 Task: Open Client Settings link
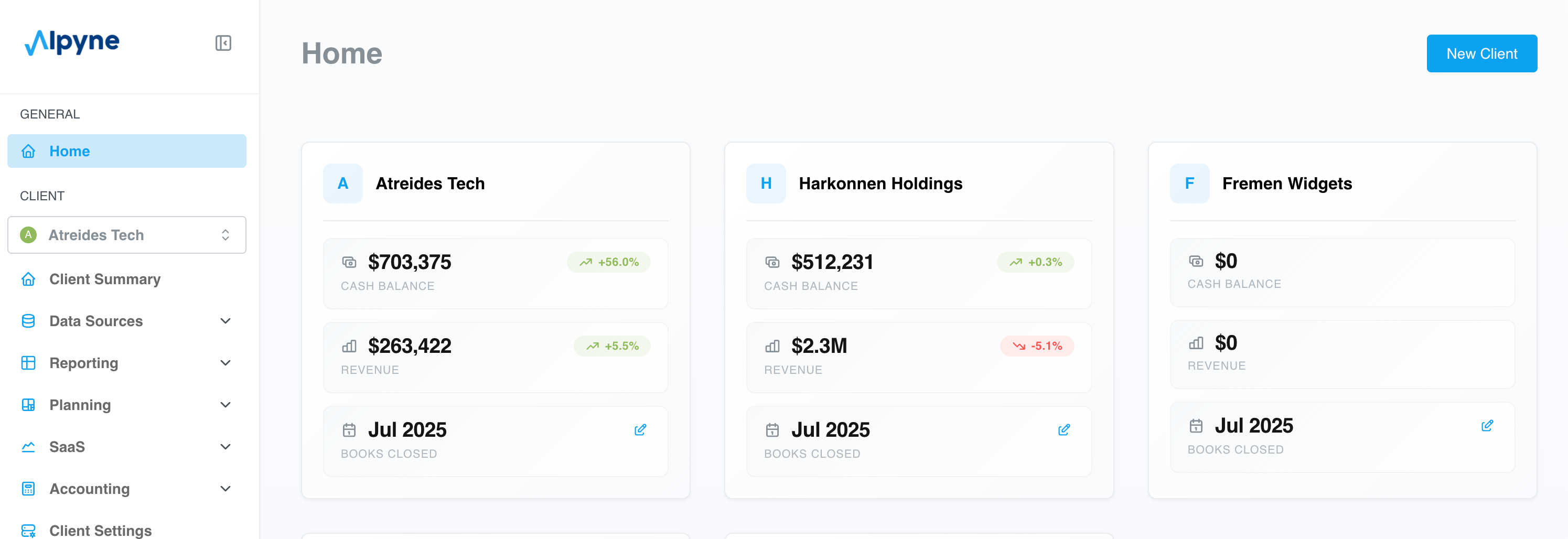point(101,531)
